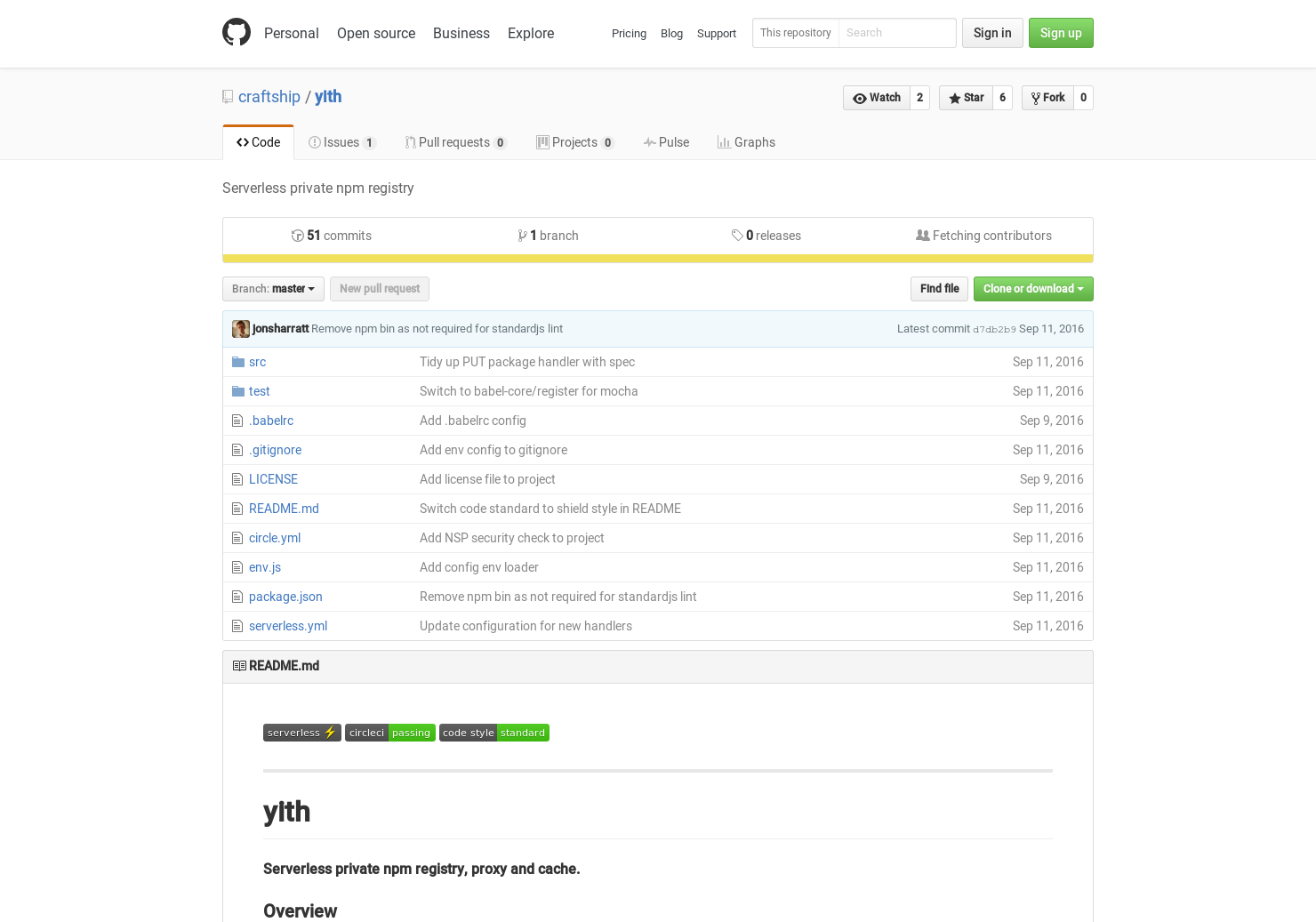
Task: Go to the Blog link
Action: click(671, 34)
